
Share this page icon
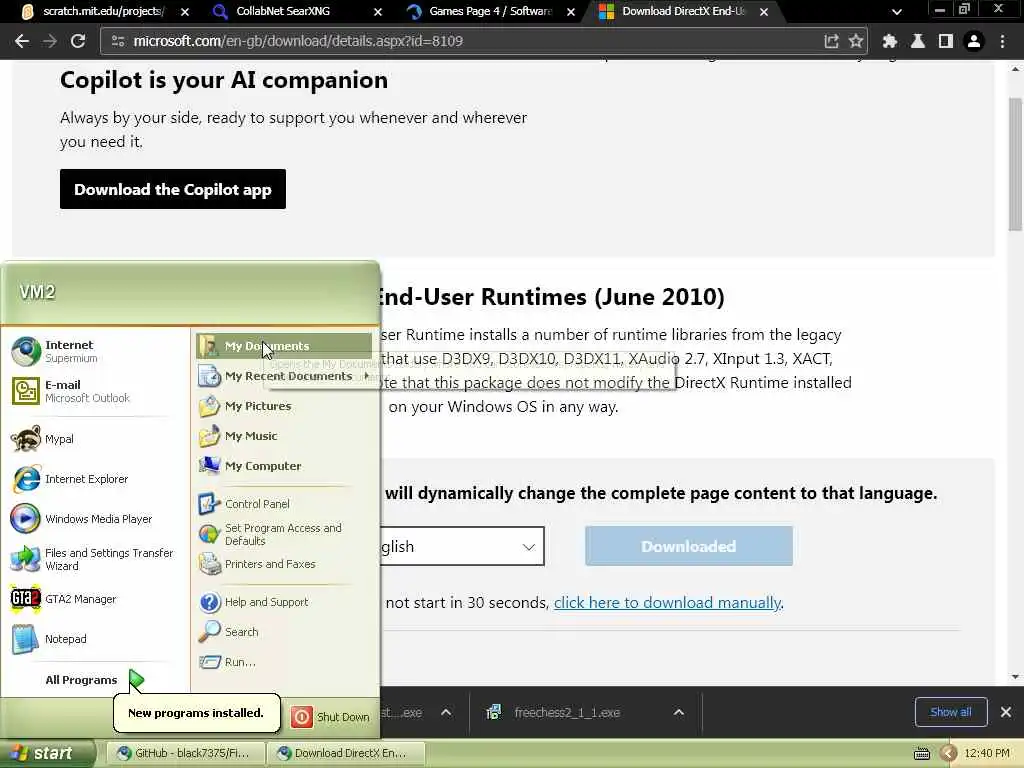(831, 41)
